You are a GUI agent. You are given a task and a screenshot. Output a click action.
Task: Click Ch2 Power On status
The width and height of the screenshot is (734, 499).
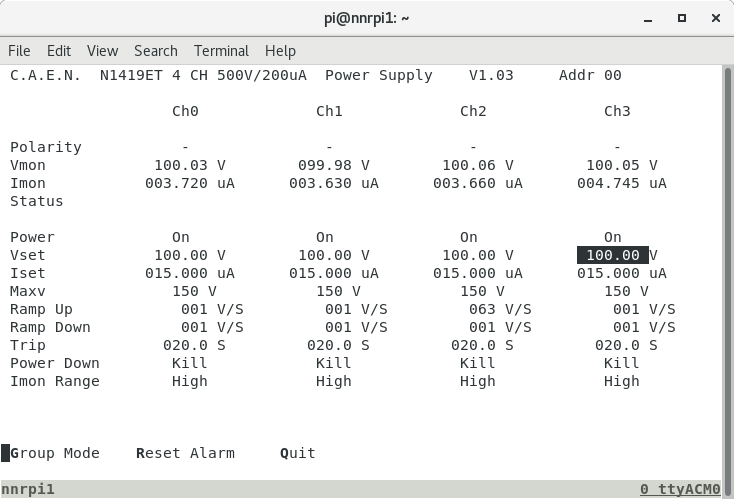click(469, 237)
